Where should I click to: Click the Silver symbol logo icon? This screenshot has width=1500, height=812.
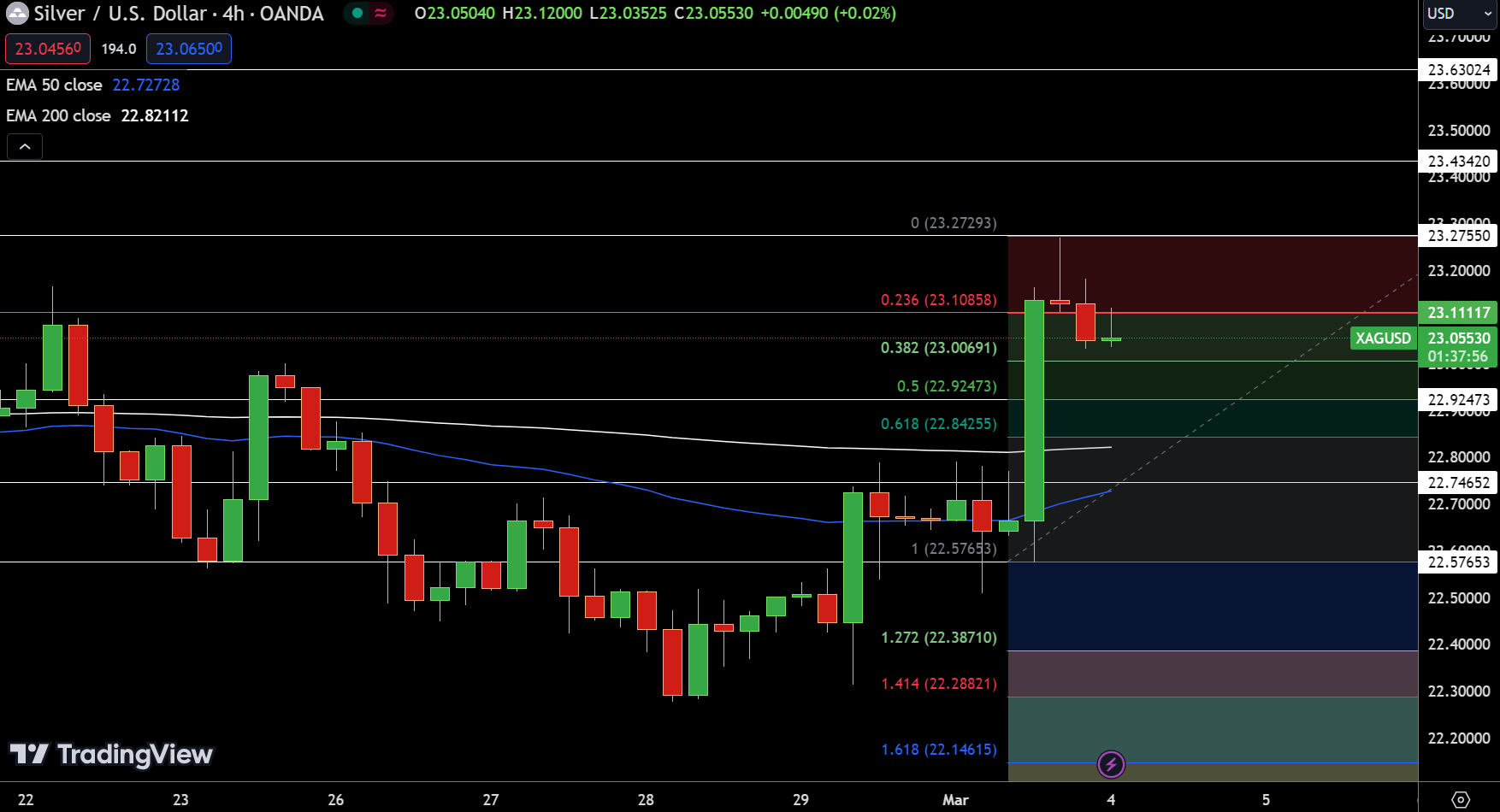17,14
